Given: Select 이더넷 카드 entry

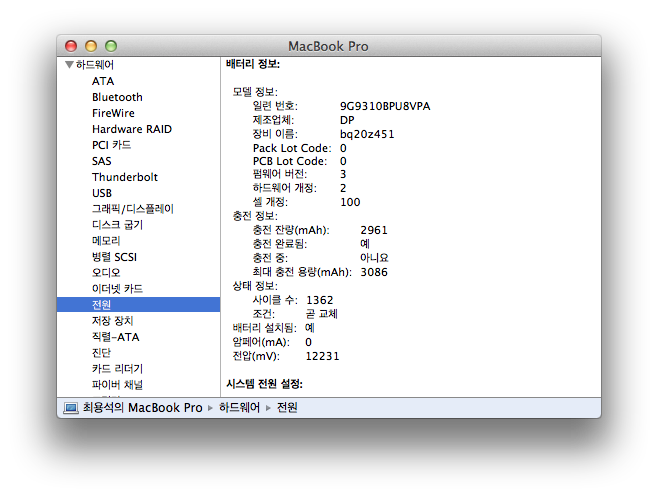Looking at the screenshot, I should tap(118, 289).
